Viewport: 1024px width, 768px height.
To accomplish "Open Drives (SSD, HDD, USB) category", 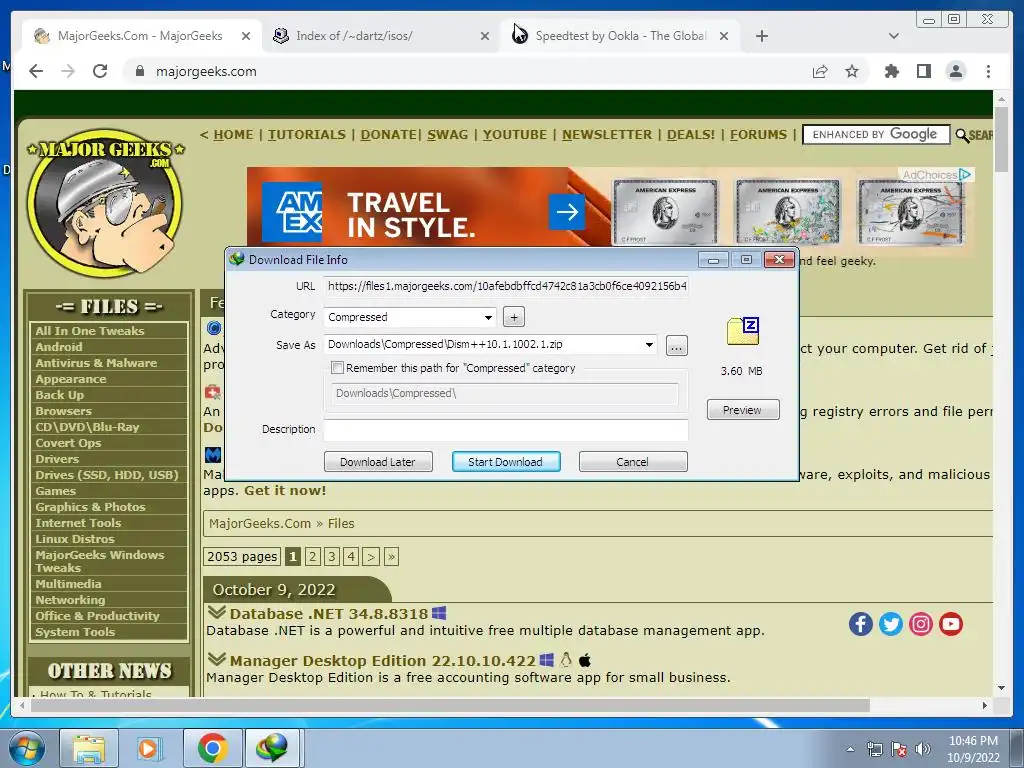I will (108, 475).
